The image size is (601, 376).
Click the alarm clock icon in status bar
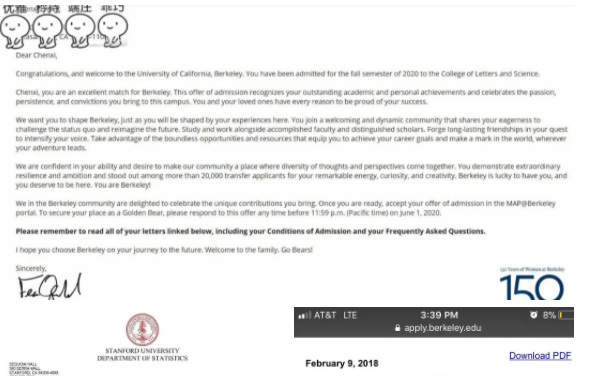[533, 315]
